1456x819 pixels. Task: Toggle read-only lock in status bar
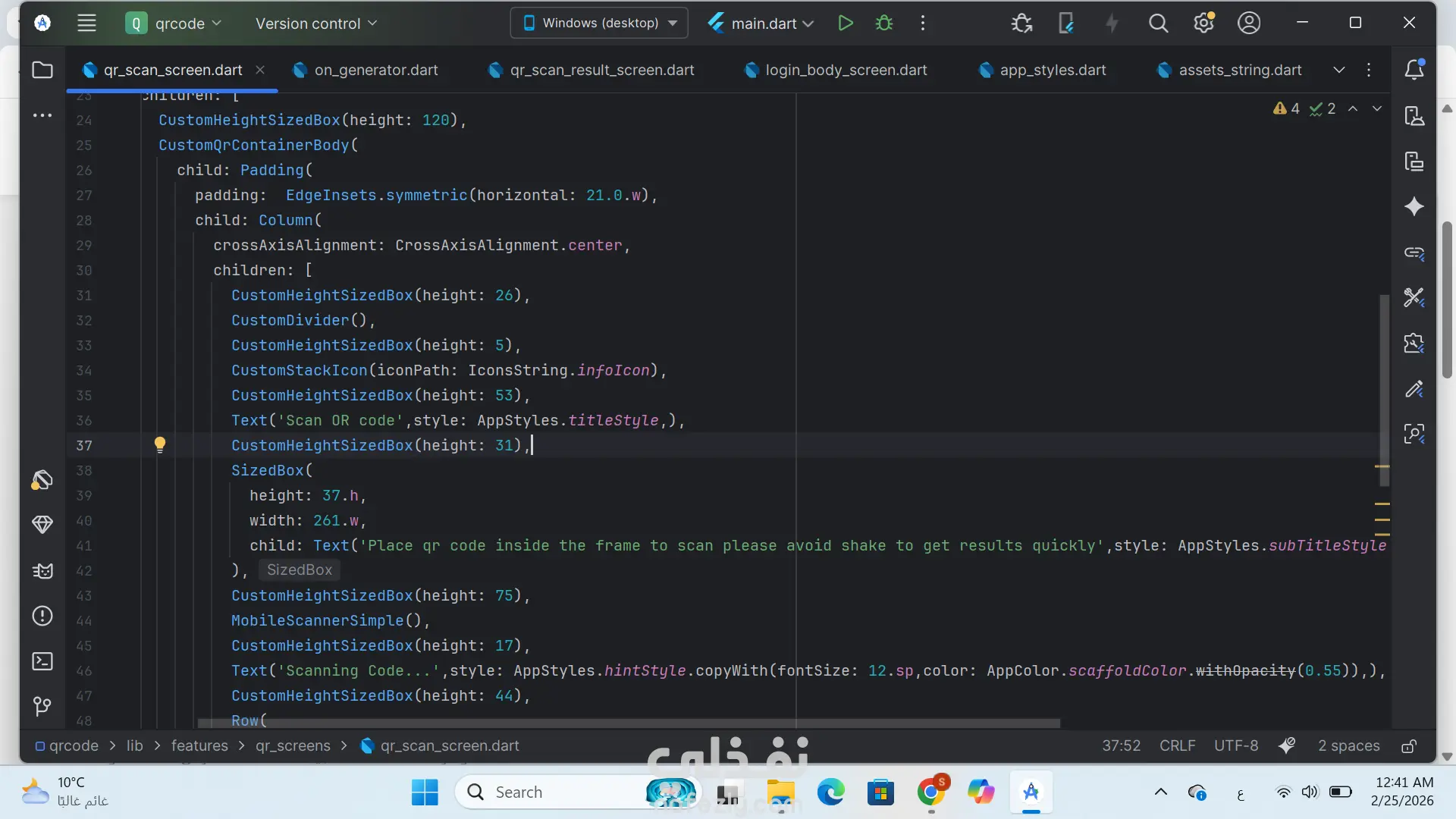[1409, 746]
